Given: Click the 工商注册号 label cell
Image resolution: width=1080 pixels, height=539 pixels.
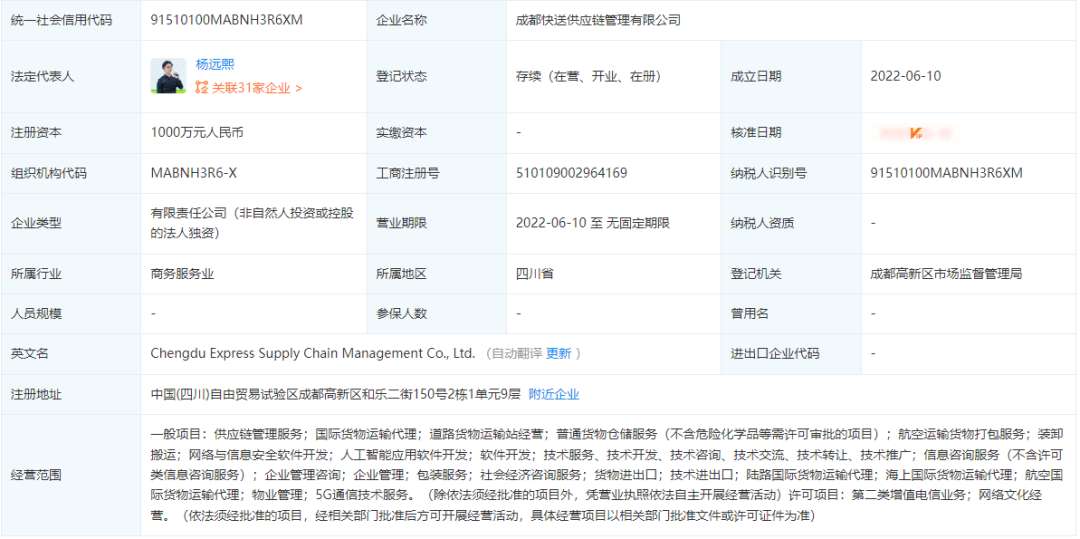Looking at the screenshot, I should click(437, 173).
